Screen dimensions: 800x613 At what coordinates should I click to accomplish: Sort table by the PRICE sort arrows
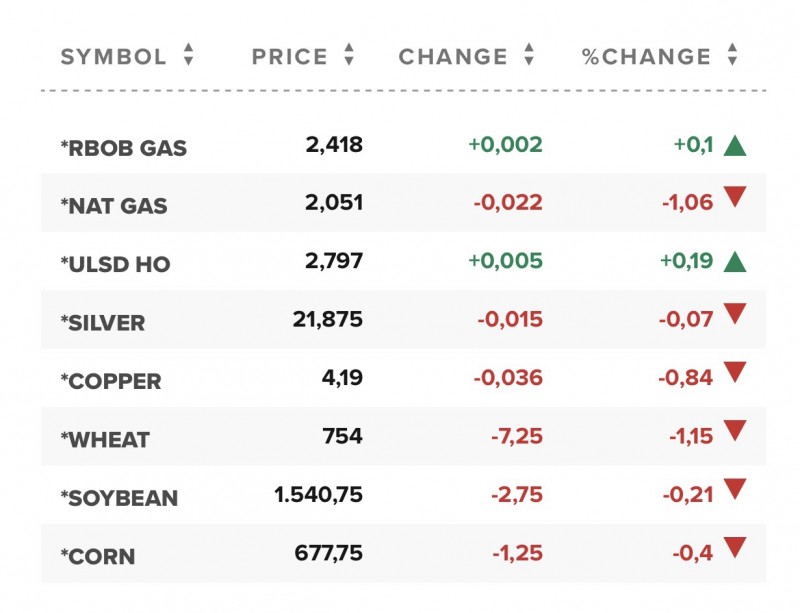click(348, 56)
